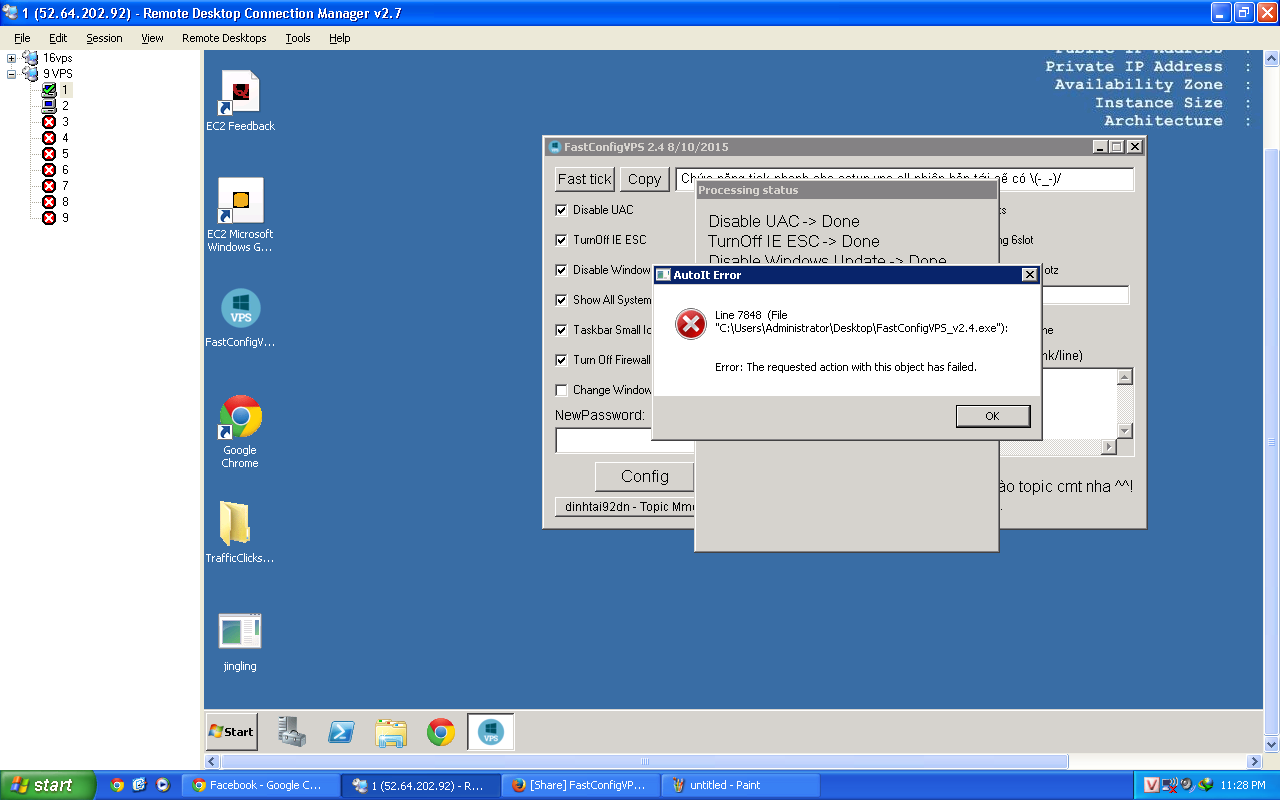Click the Internet Explorer quick launch icon

tap(140, 785)
